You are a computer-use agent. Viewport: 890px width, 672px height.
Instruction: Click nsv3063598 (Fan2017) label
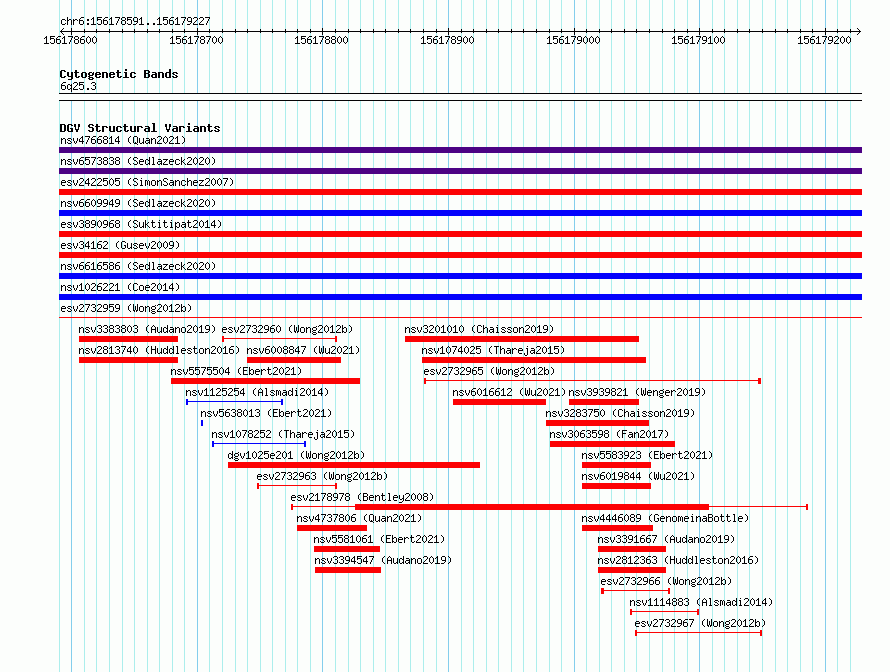(x=609, y=434)
